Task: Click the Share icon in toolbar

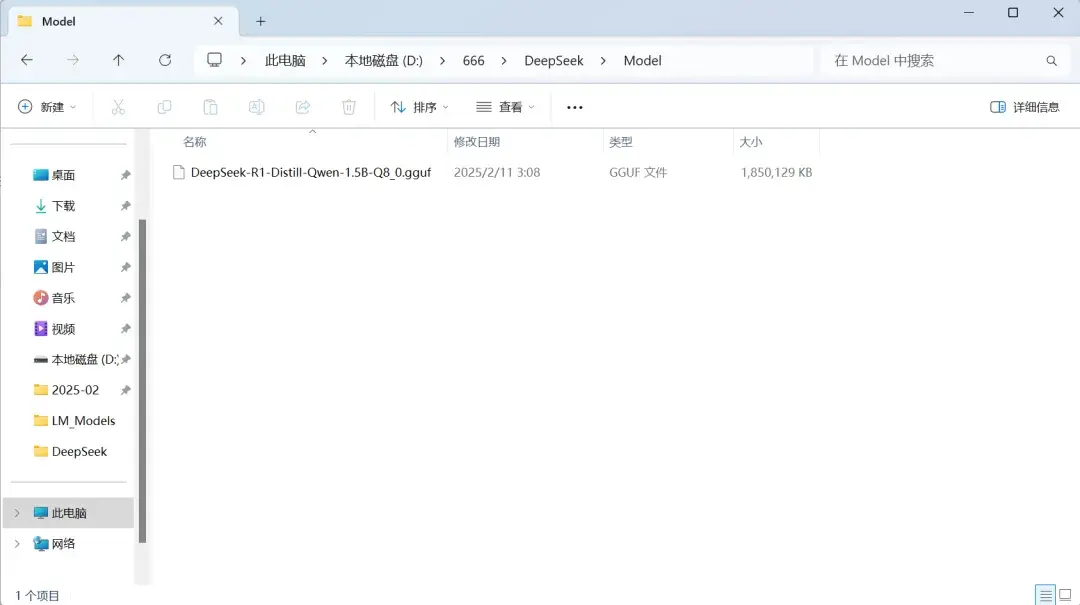Action: point(302,107)
